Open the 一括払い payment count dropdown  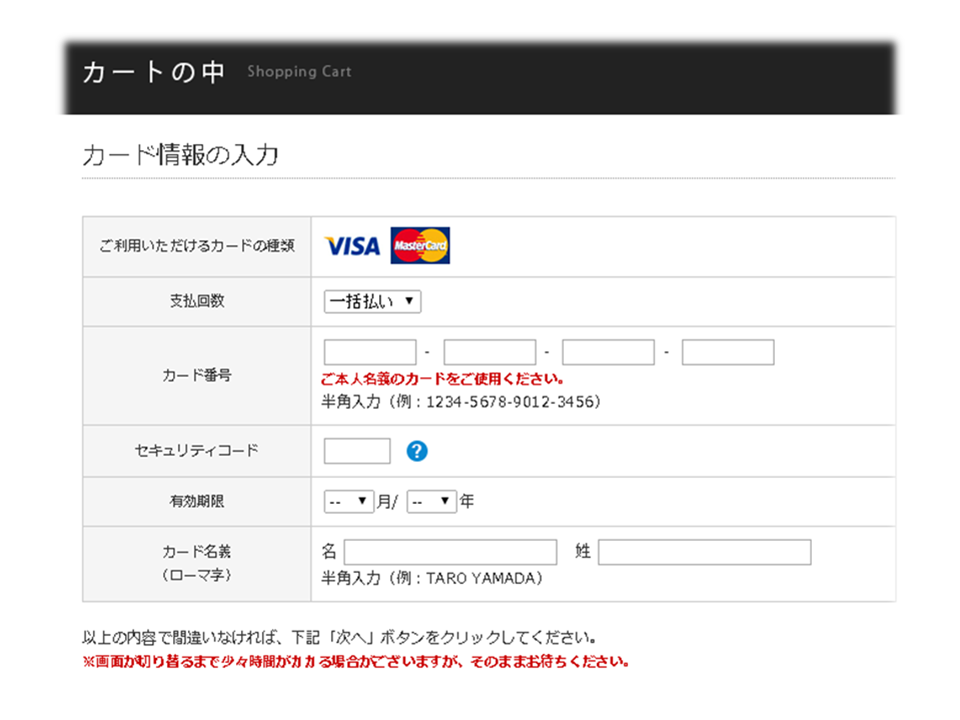pyautogui.click(x=372, y=301)
